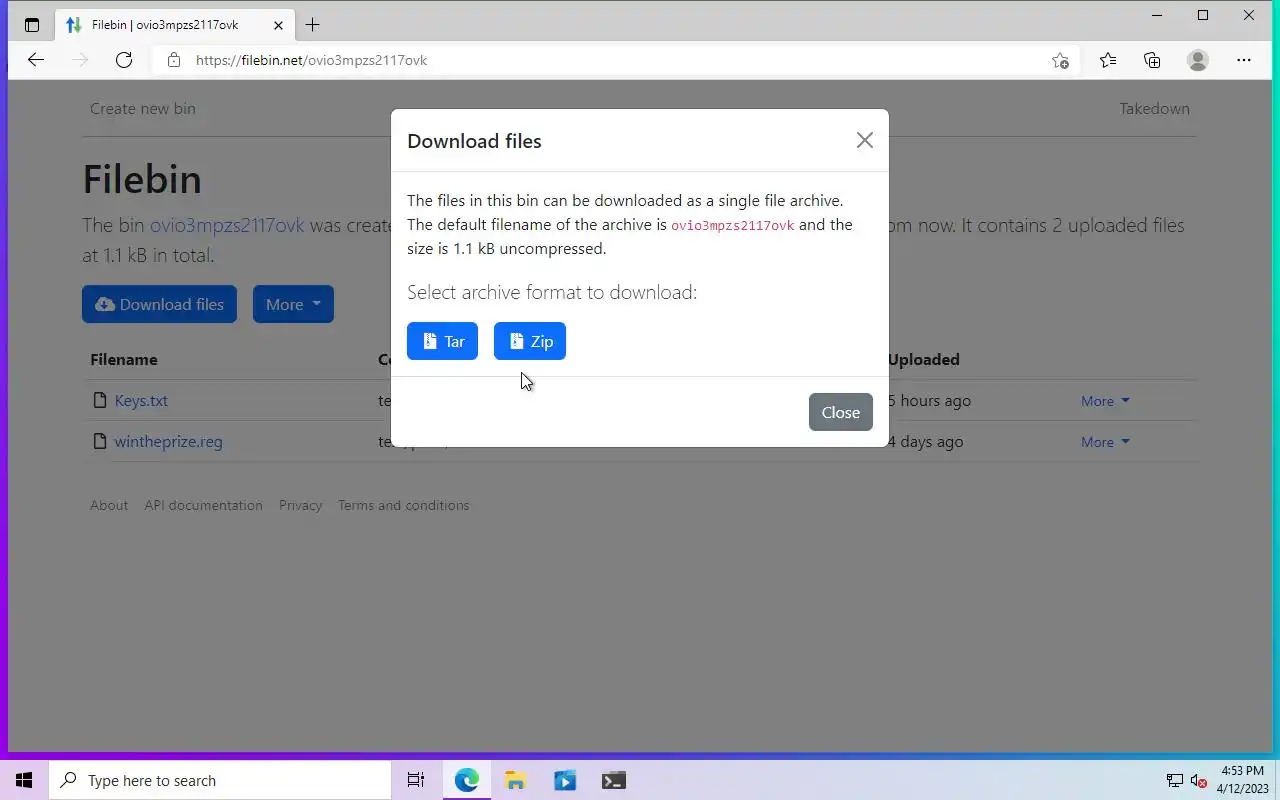
Task: Open the Favorites list icon
Action: (1108, 60)
